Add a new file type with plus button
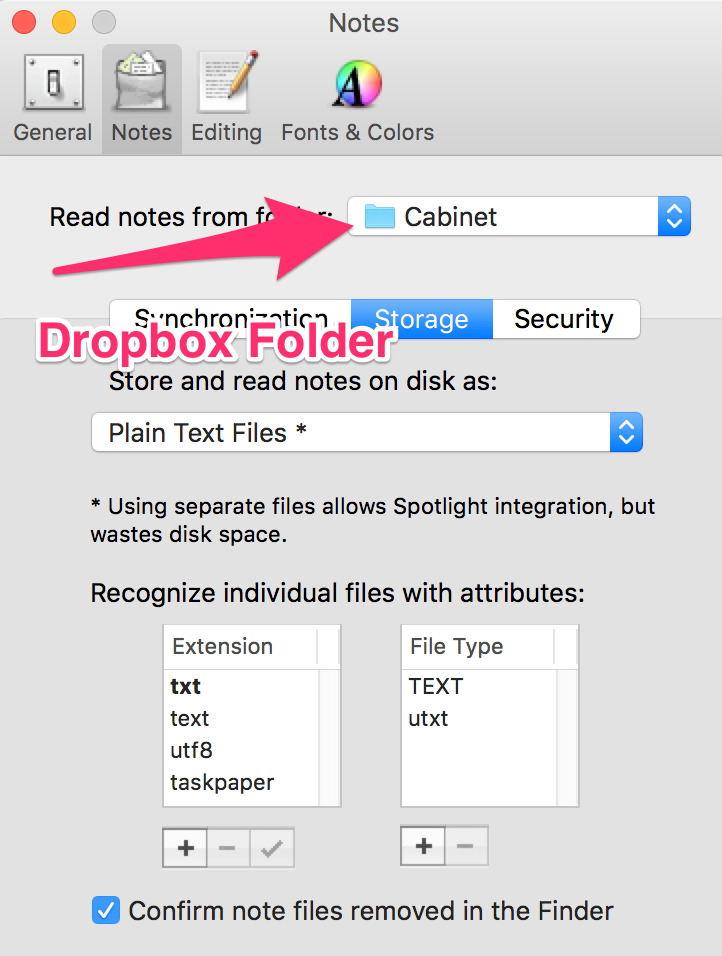The height and width of the screenshot is (956, 722). pos(423,846)
